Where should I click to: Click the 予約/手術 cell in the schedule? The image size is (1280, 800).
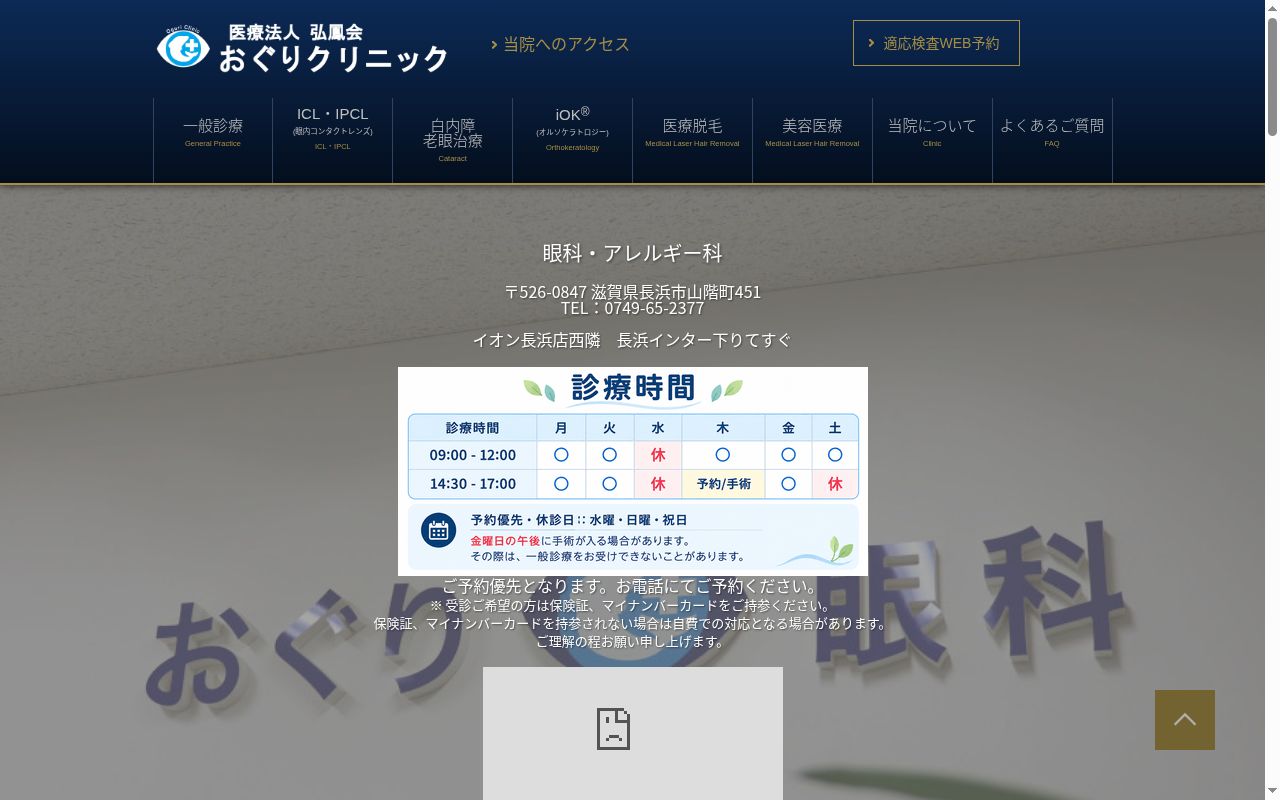[x=723, y=484]
